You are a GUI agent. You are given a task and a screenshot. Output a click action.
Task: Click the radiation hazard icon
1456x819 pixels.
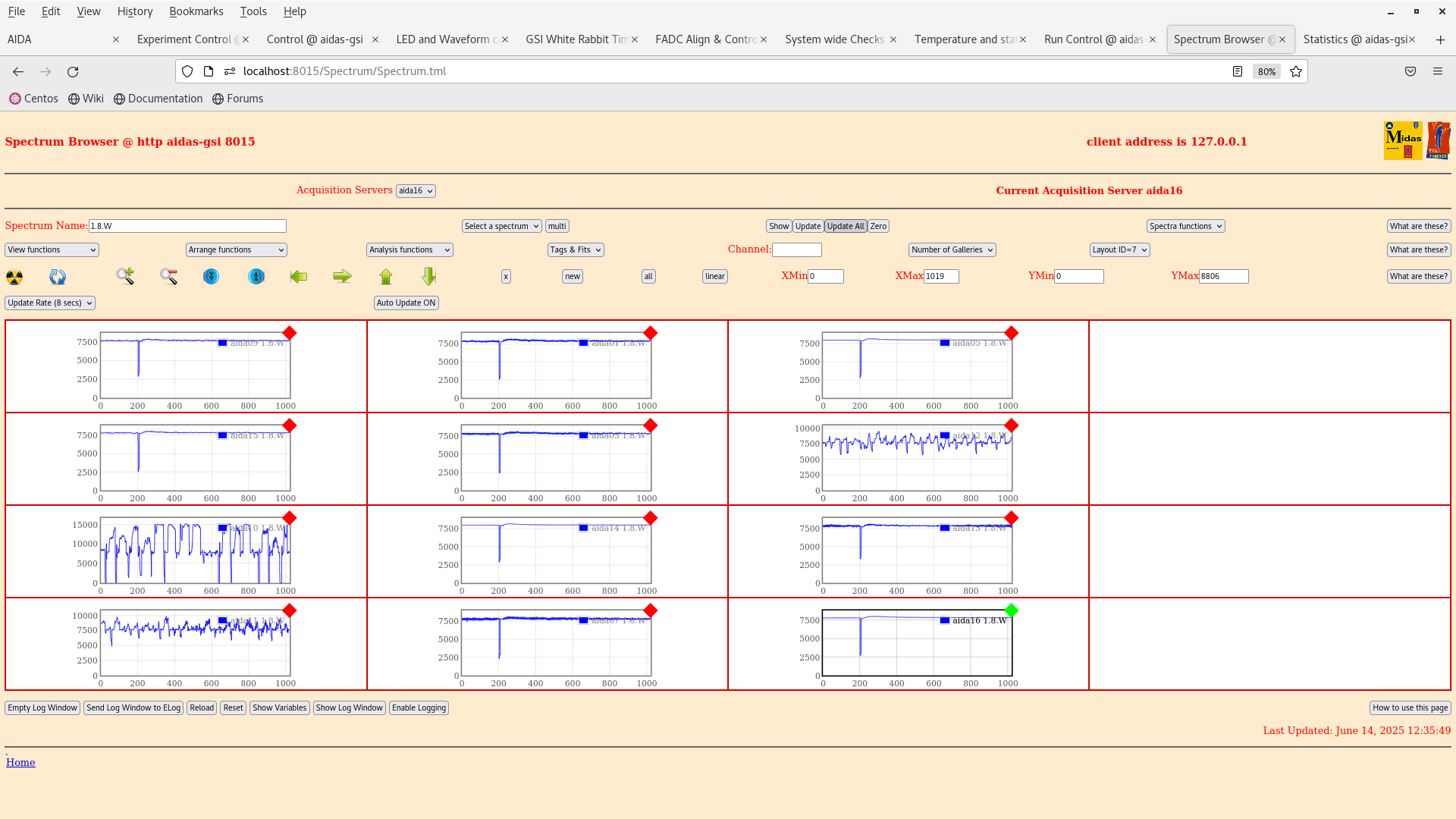[14, 277]
